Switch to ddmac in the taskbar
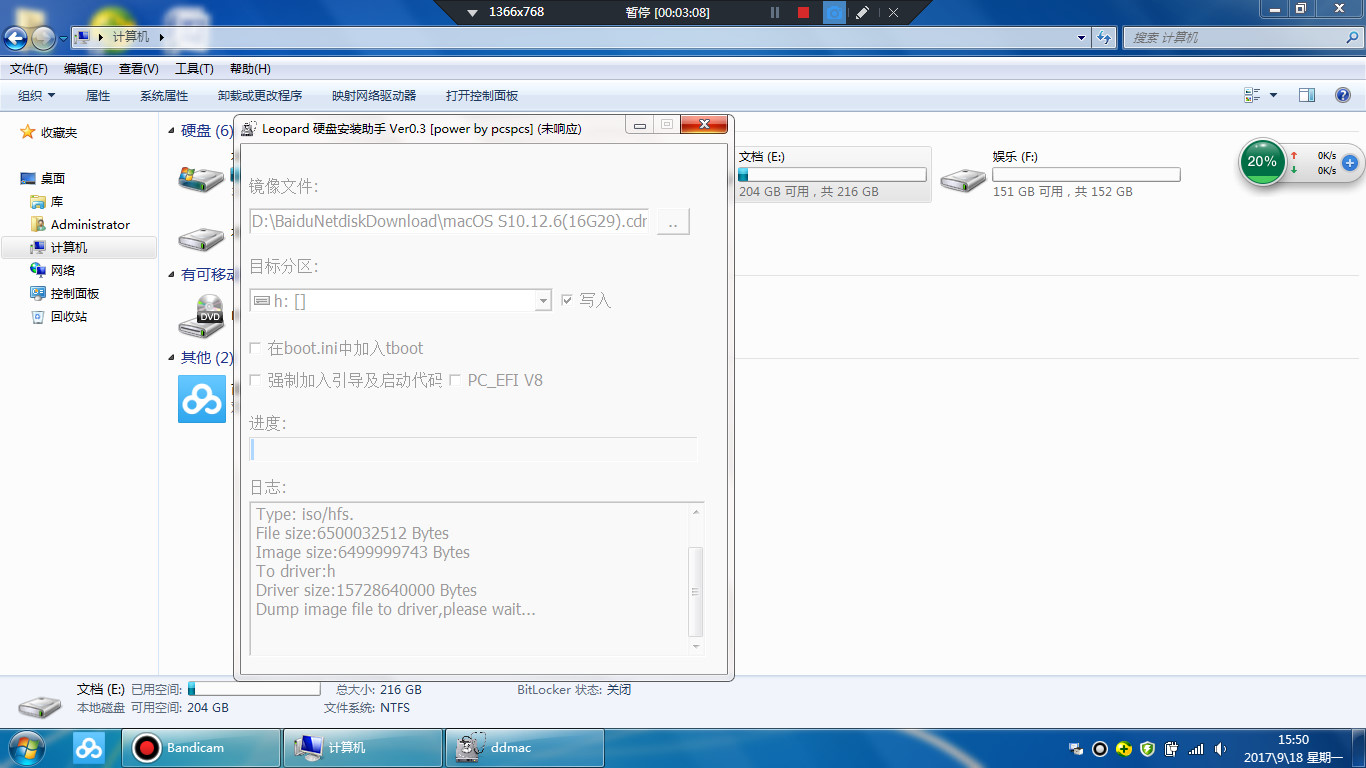Viewport: 1366px width, 768px height. click(525, 748)
